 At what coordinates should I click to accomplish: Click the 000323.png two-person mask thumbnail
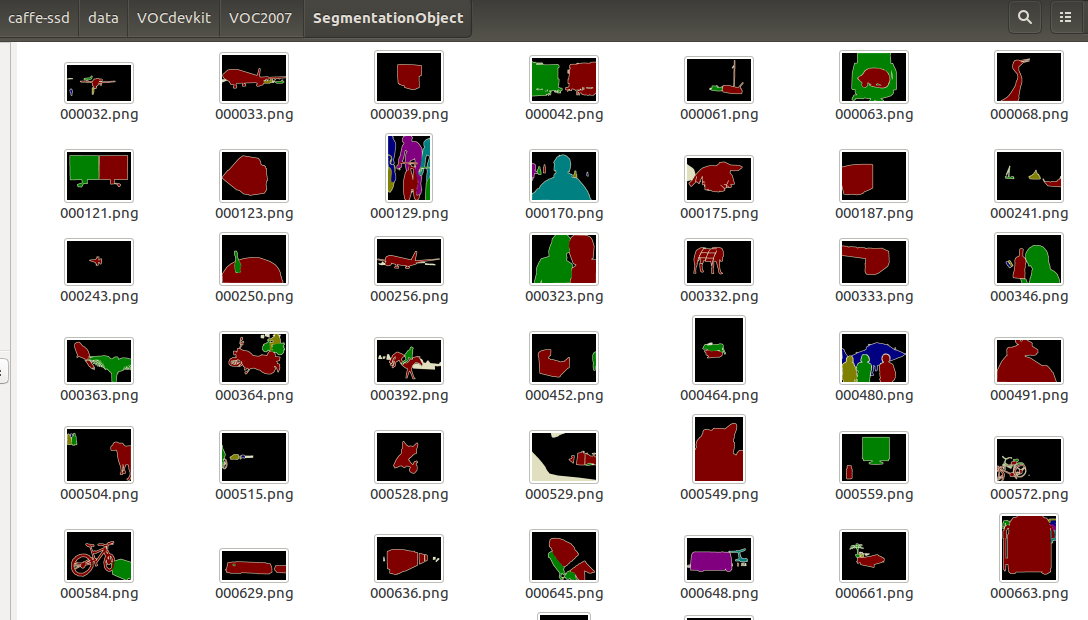coord(563,259)
